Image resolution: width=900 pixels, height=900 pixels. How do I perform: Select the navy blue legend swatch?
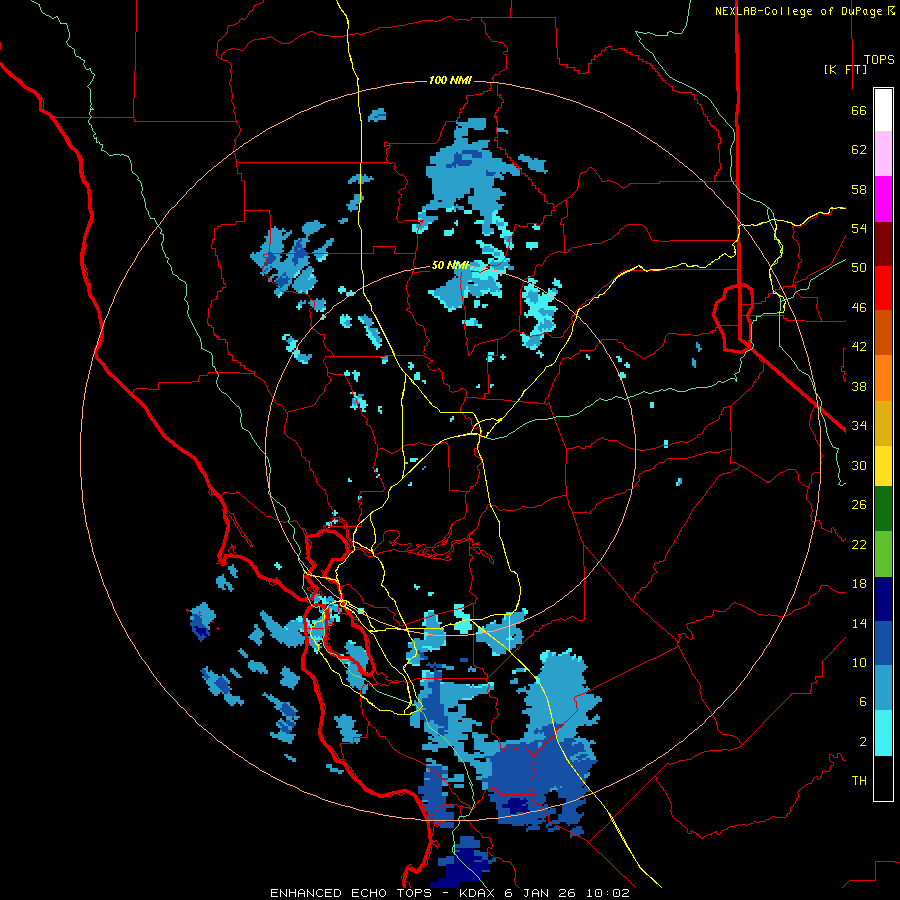click(883, 599)
